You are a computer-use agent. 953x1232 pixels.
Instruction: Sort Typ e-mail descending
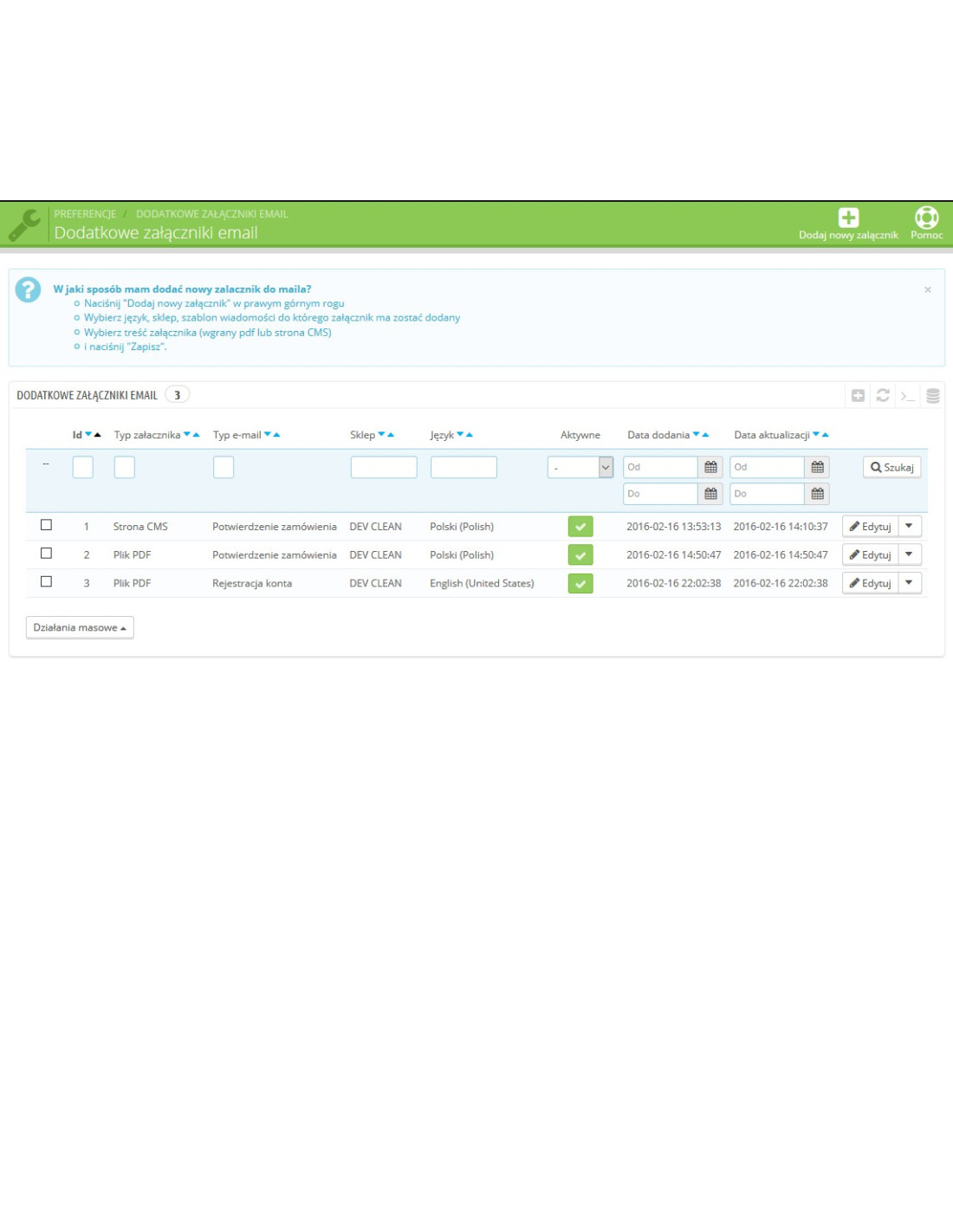[x=268, y=435]
